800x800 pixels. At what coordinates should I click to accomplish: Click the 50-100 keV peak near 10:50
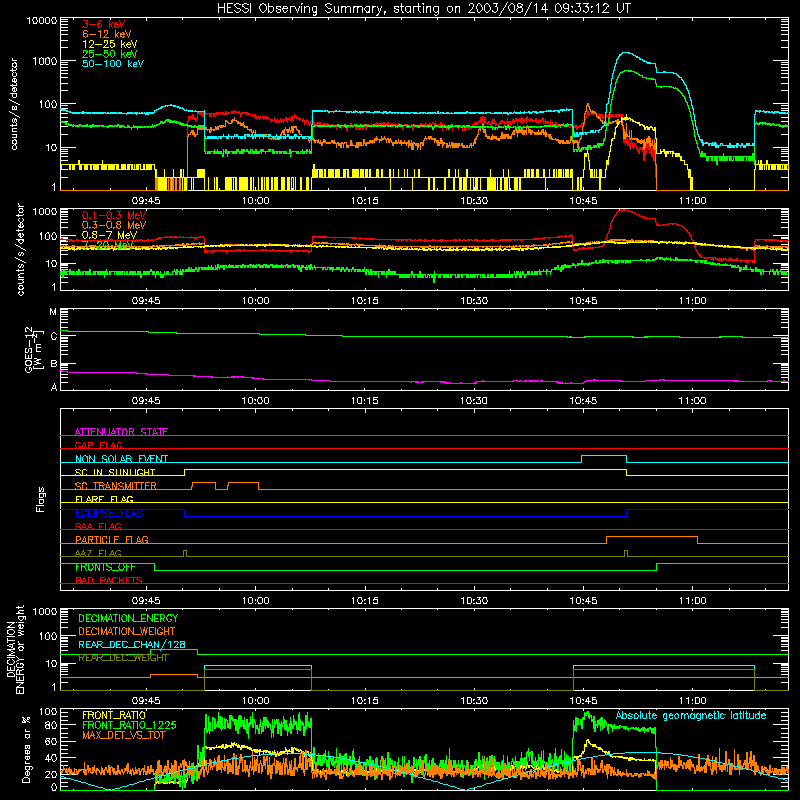(626, 53)
